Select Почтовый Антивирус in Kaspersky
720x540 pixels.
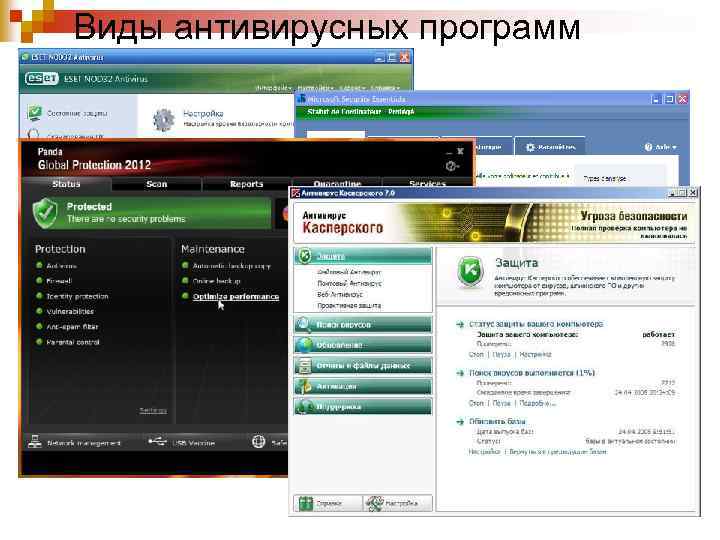[x=349, y=283]
